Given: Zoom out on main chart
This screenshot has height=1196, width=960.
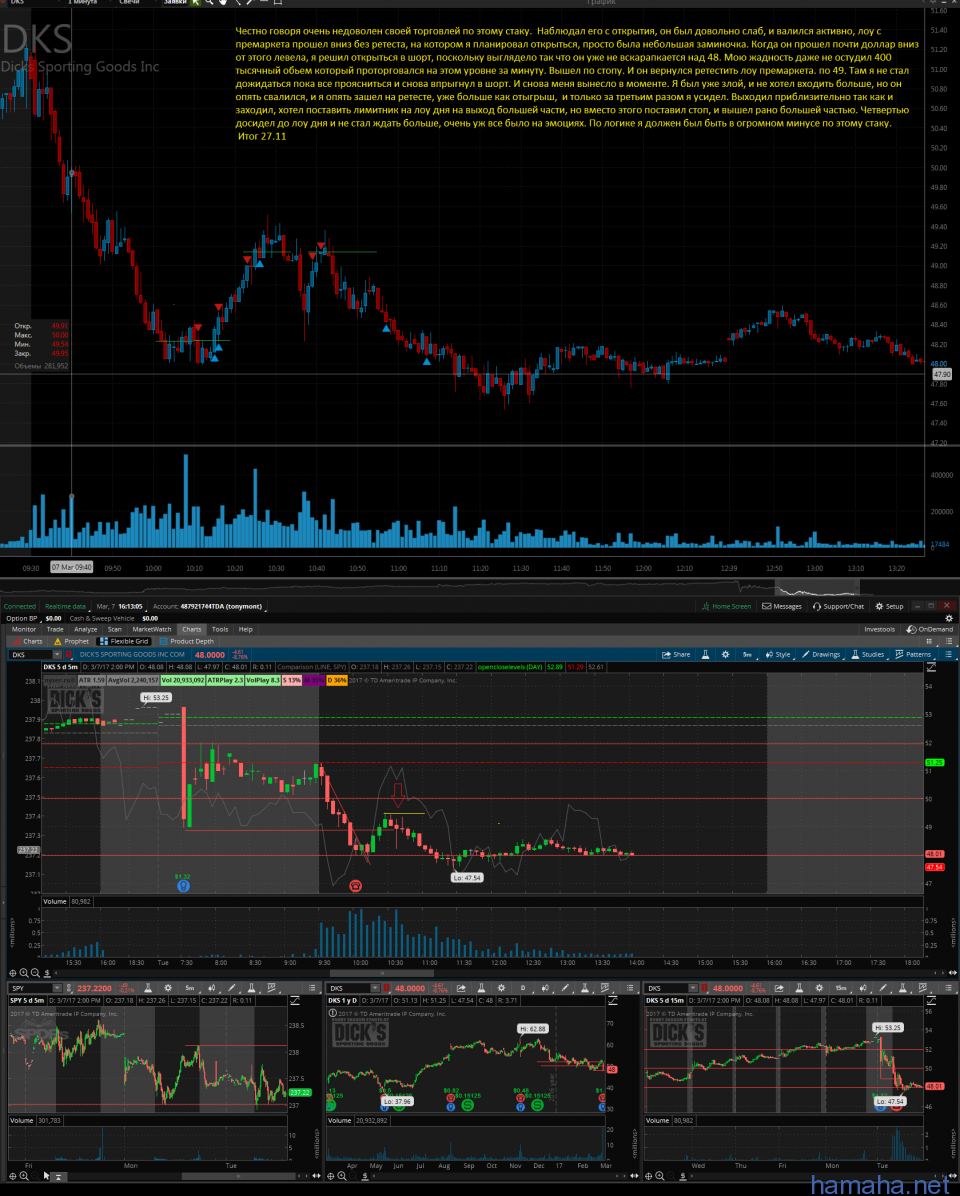Looking at the screenshot, I should click(36, 973).
